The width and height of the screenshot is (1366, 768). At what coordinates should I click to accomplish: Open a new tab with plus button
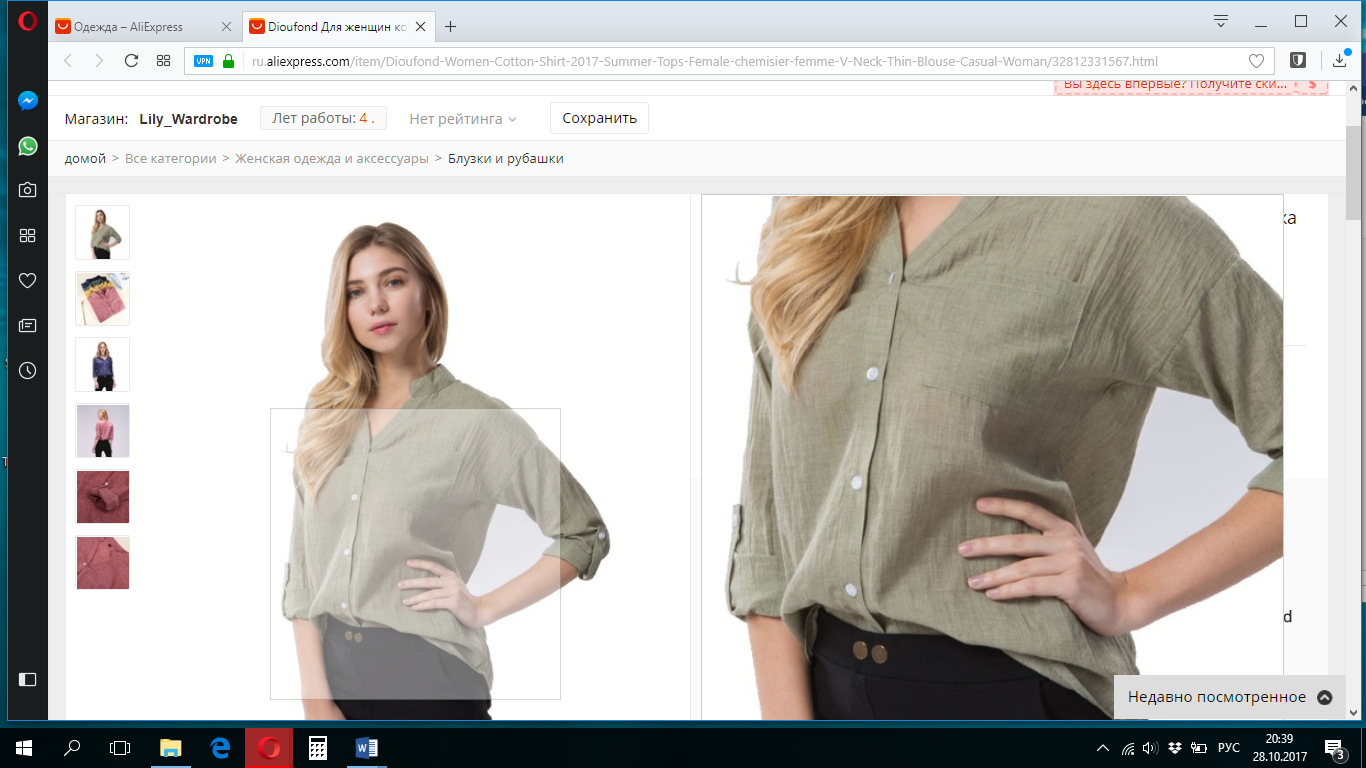coord(451,27)
